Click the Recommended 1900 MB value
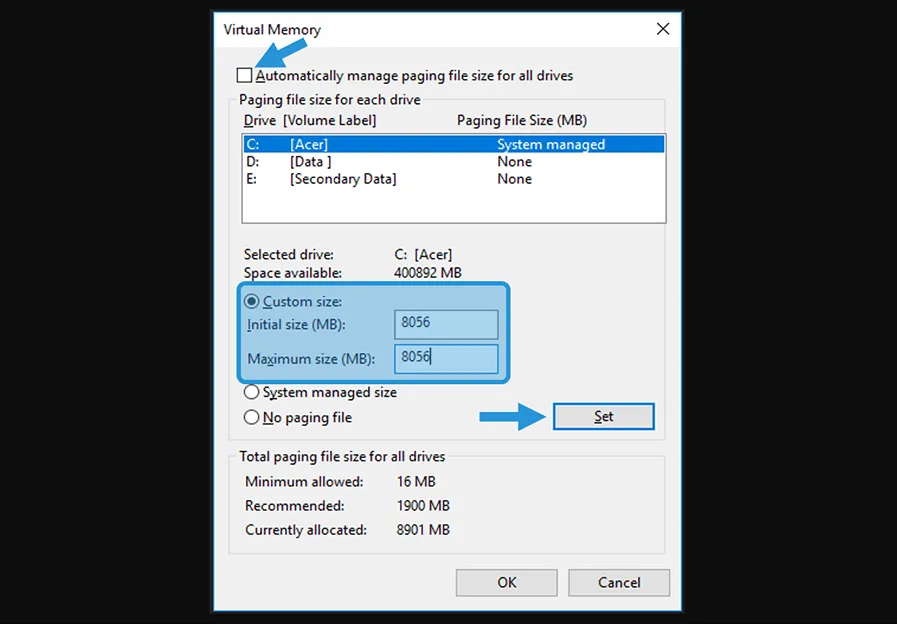 pos(423,506)
